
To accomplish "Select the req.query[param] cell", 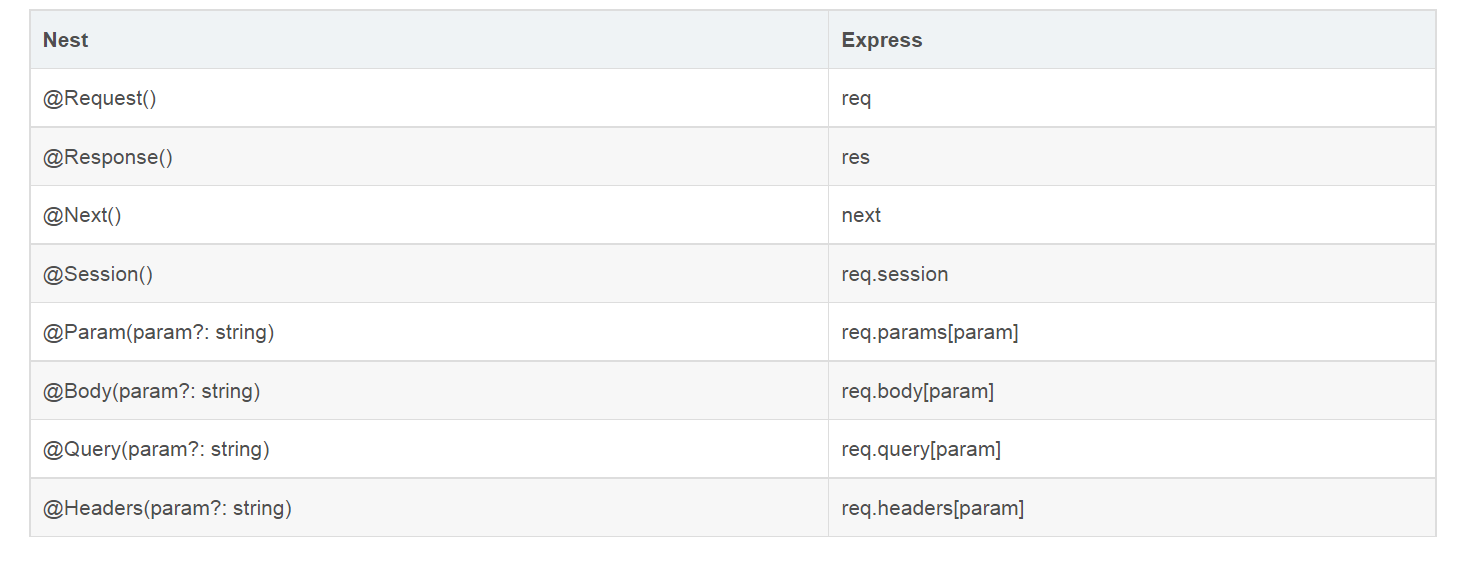I will (920, 449).
